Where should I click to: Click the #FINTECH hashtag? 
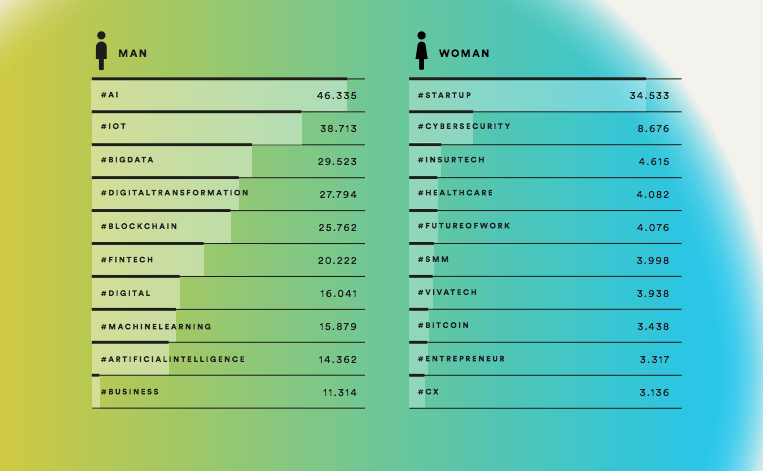[x=127, y=260]
